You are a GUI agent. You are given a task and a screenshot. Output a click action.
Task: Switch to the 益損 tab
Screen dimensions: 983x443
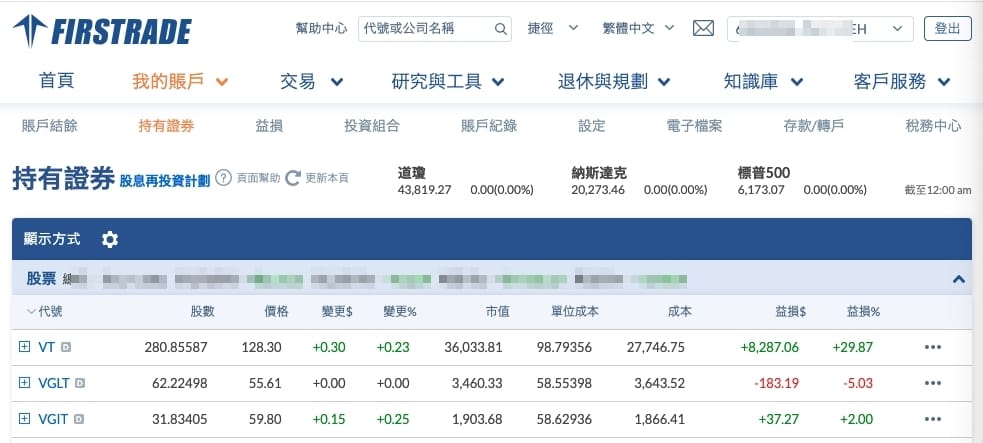tap(269, 126)
